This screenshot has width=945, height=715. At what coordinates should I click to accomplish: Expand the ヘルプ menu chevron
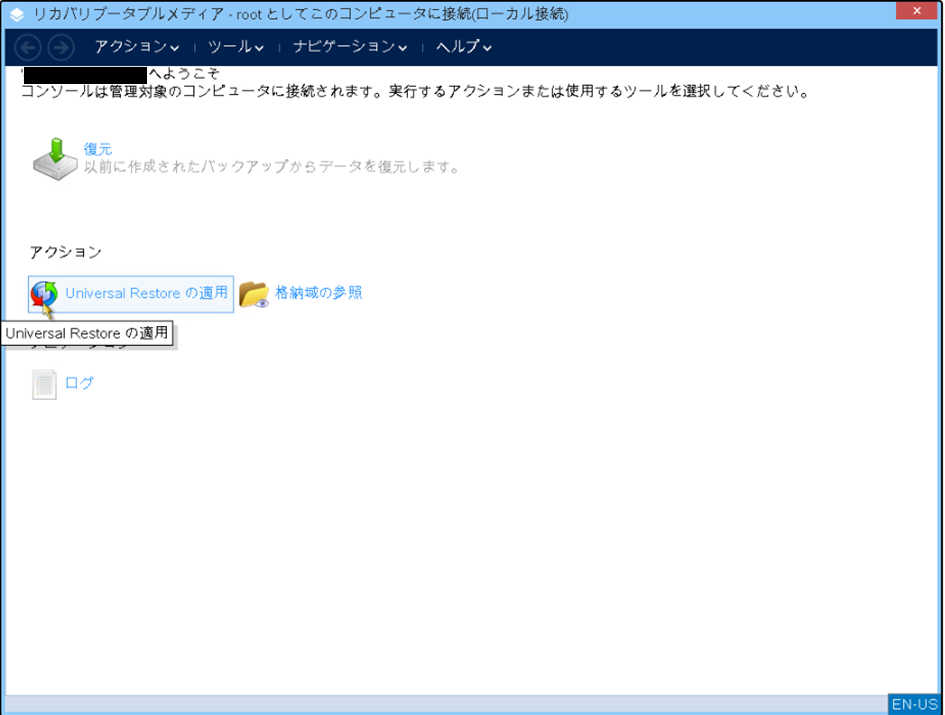point(487,48)
